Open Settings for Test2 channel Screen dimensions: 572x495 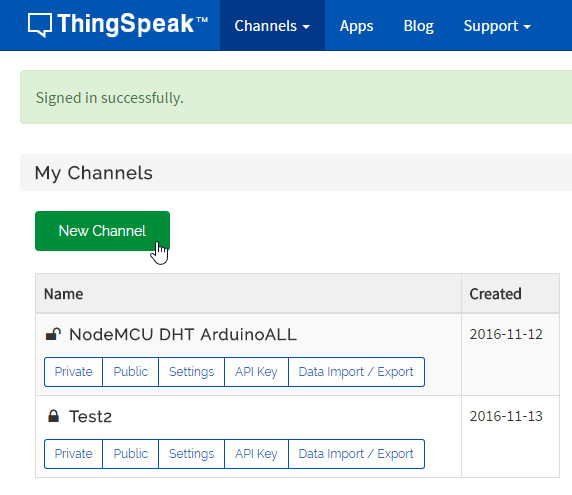pos(192,454)
